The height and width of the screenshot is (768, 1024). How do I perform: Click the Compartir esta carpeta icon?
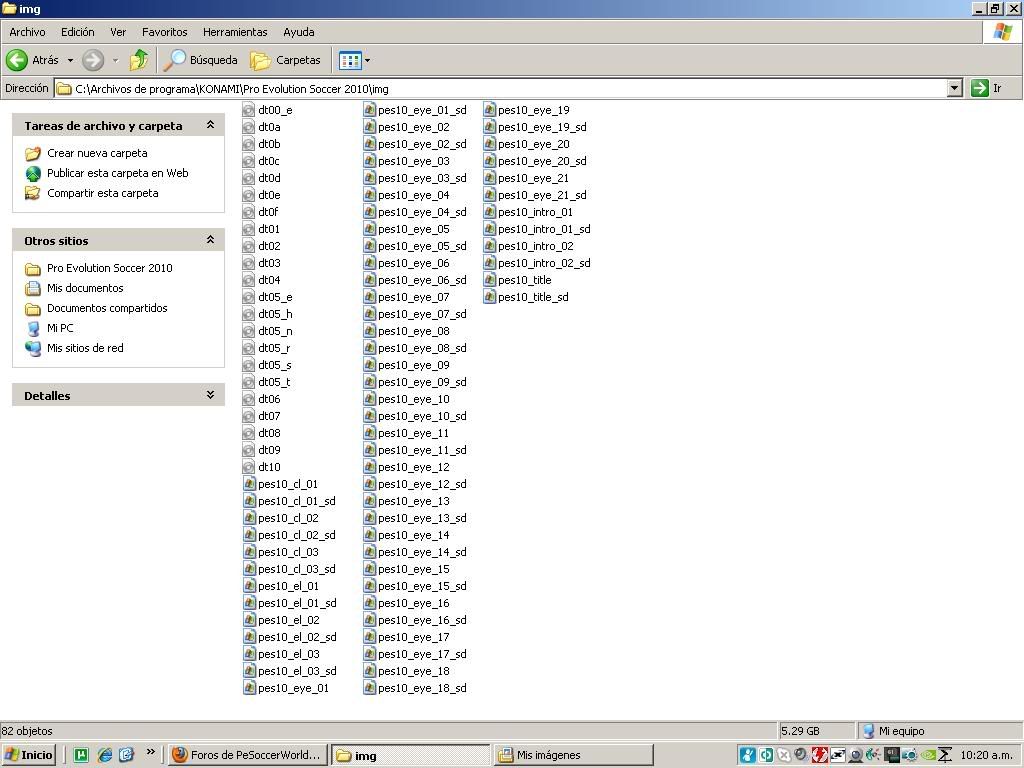click(x=33, y=193)
